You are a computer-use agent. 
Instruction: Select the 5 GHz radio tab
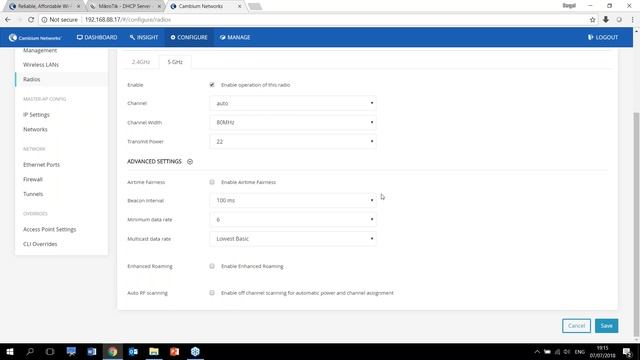[x=175, y=62]
